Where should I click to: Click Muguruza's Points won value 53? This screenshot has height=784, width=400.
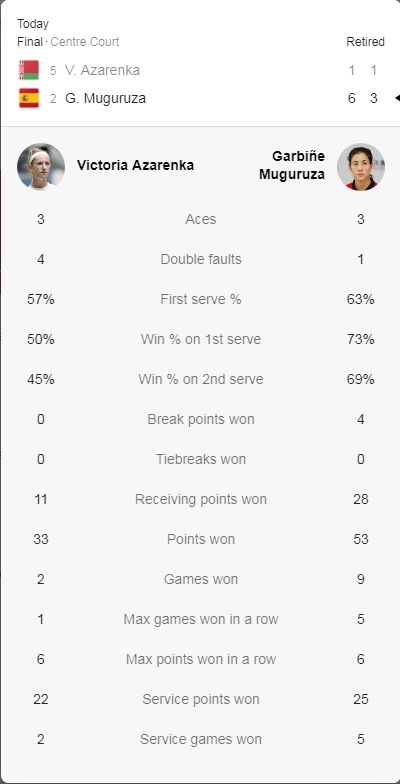(x=360, y=539)
